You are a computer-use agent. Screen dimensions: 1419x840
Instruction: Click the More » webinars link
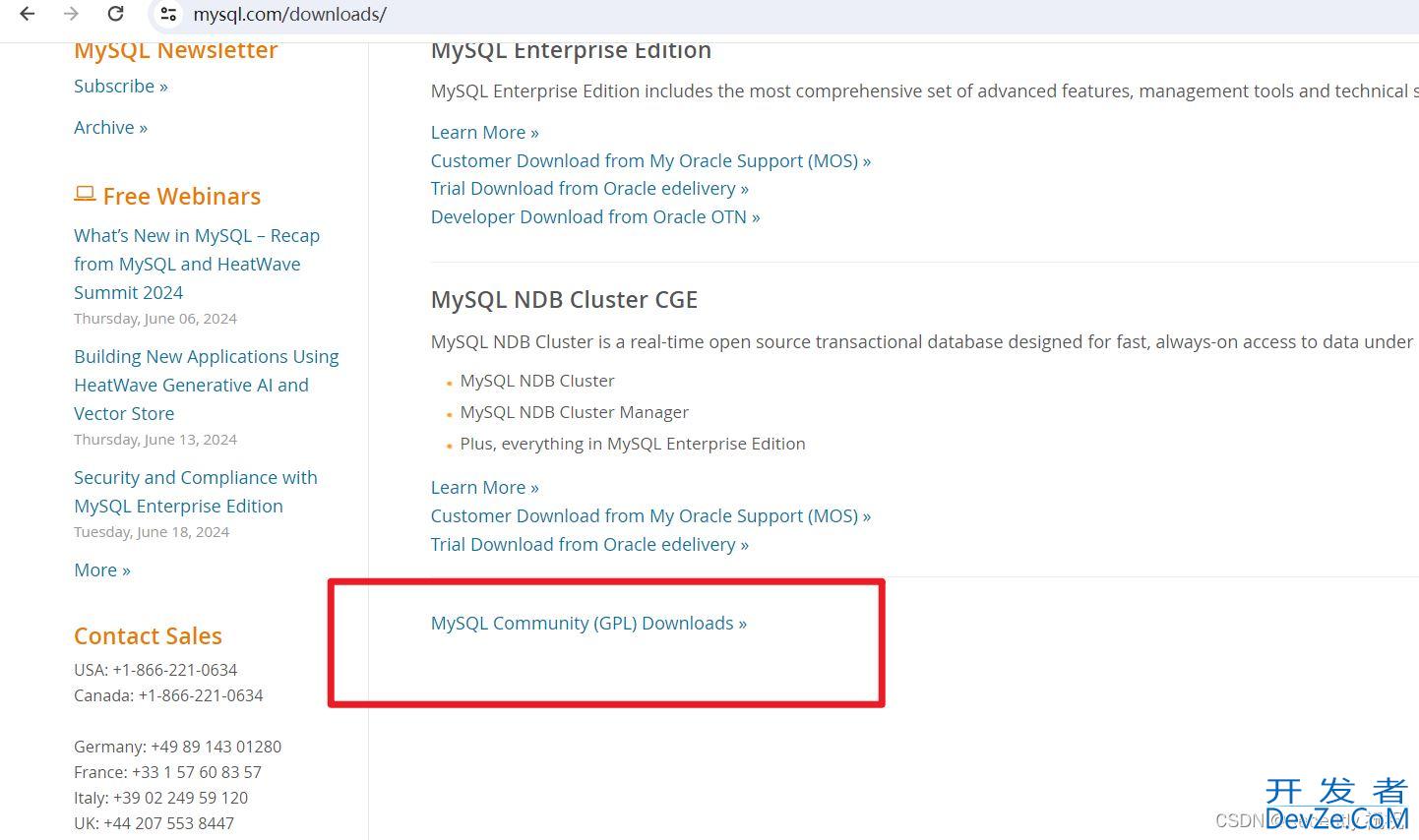click(x=102, y=570)
